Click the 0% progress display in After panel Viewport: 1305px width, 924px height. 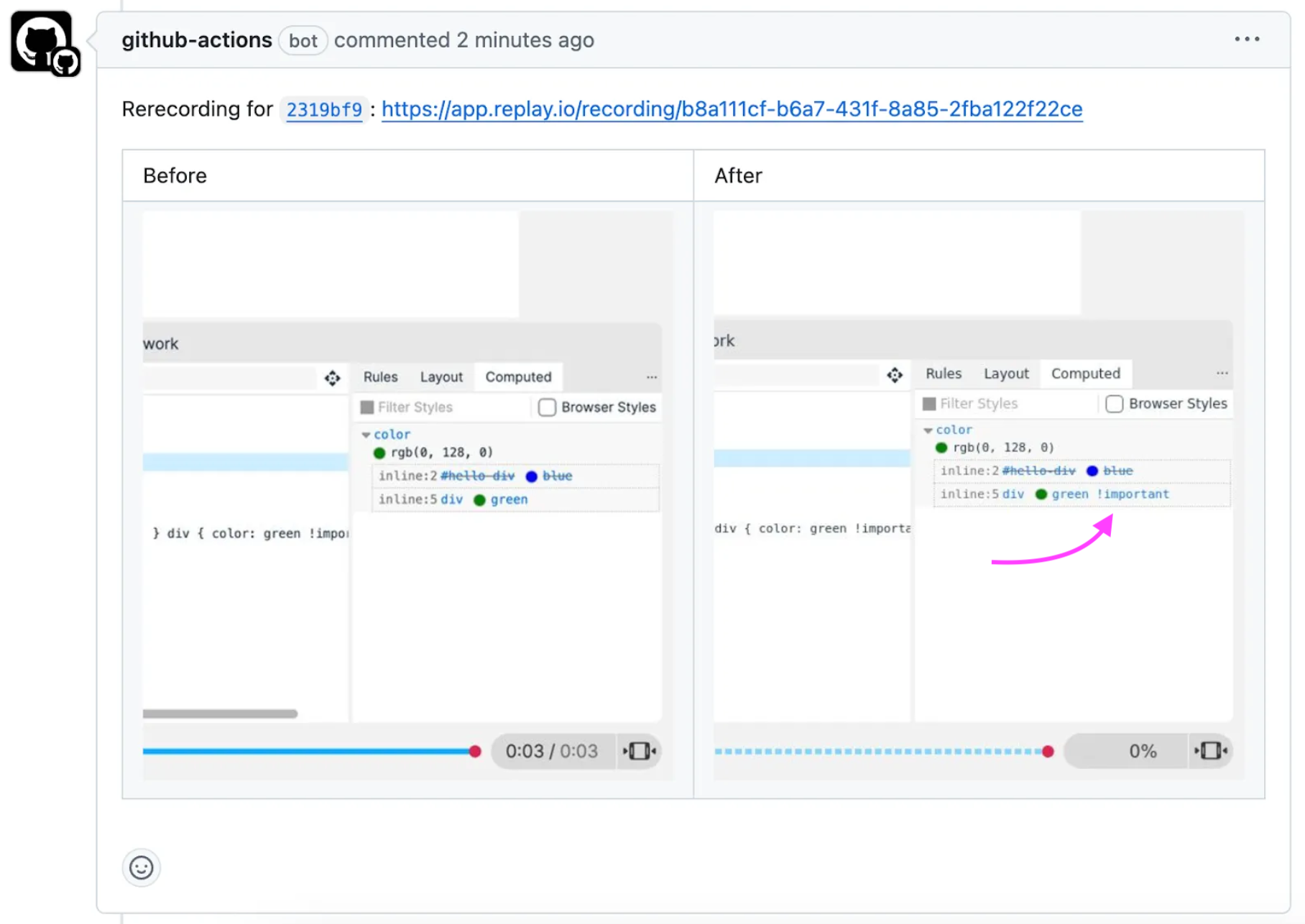click(1142, 751)
